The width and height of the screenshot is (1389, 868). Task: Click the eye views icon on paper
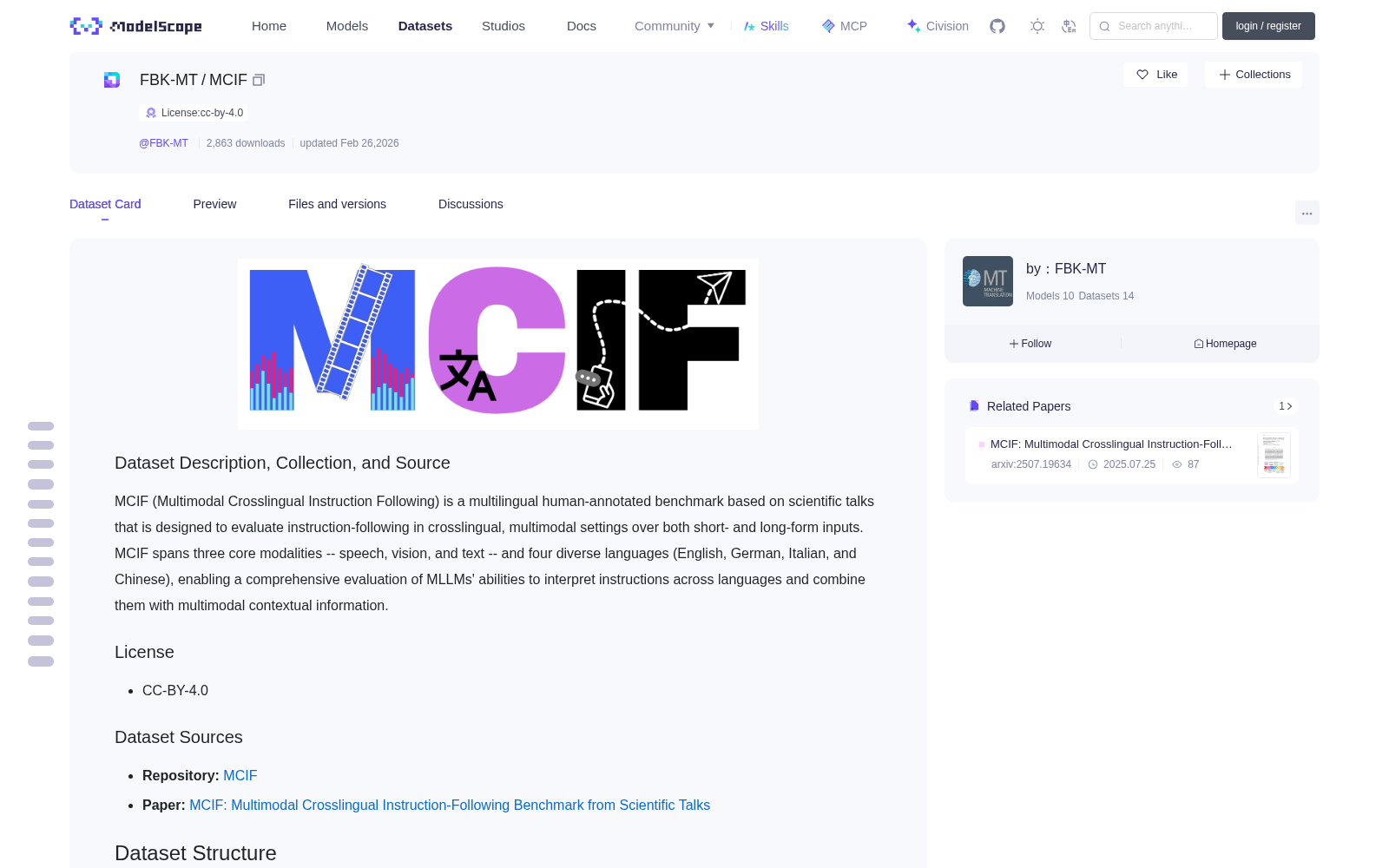coord(1177,464)
